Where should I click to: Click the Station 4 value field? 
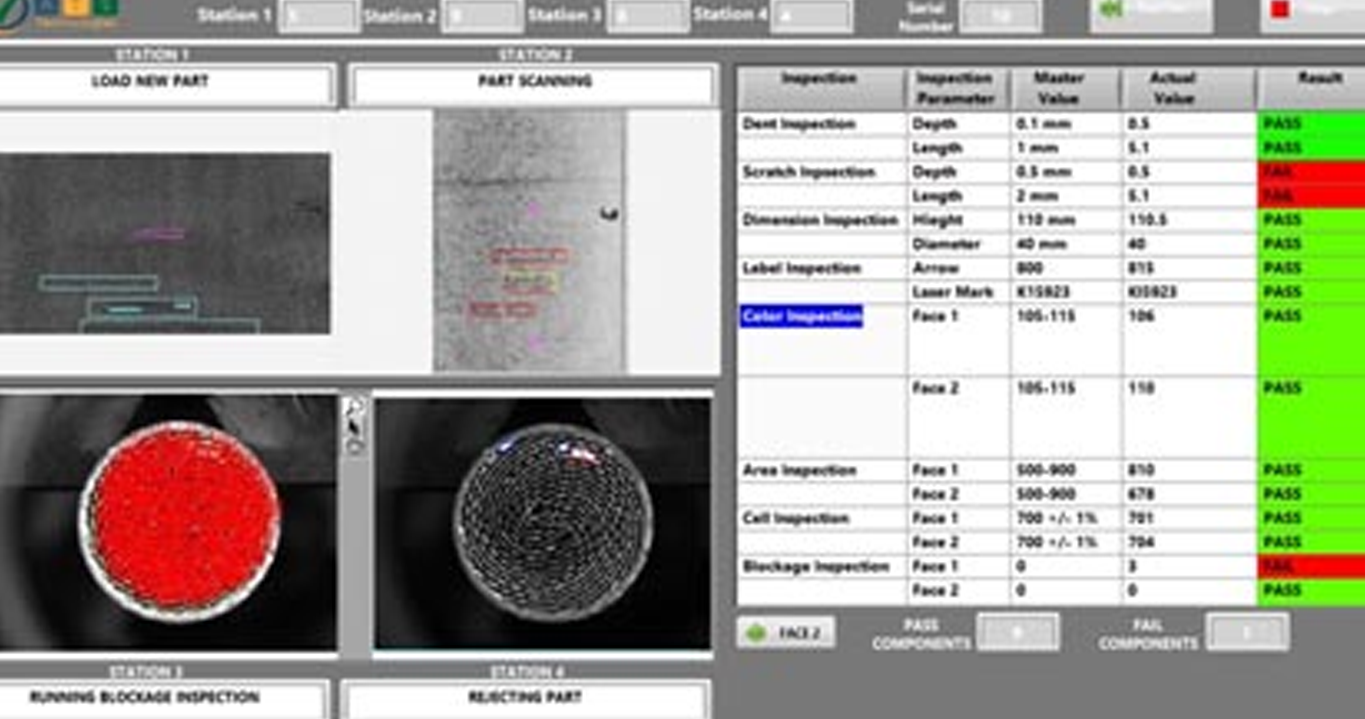[810, 16]
